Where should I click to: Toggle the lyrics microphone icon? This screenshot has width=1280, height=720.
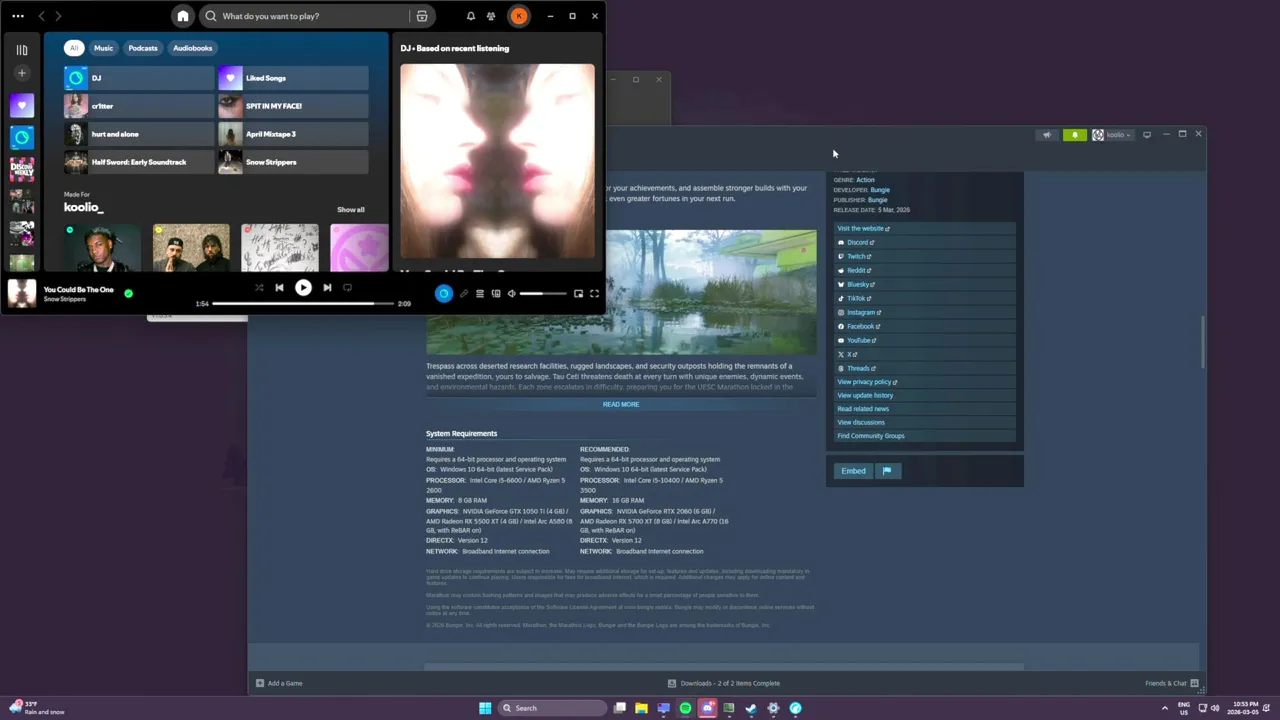point(463,293)
